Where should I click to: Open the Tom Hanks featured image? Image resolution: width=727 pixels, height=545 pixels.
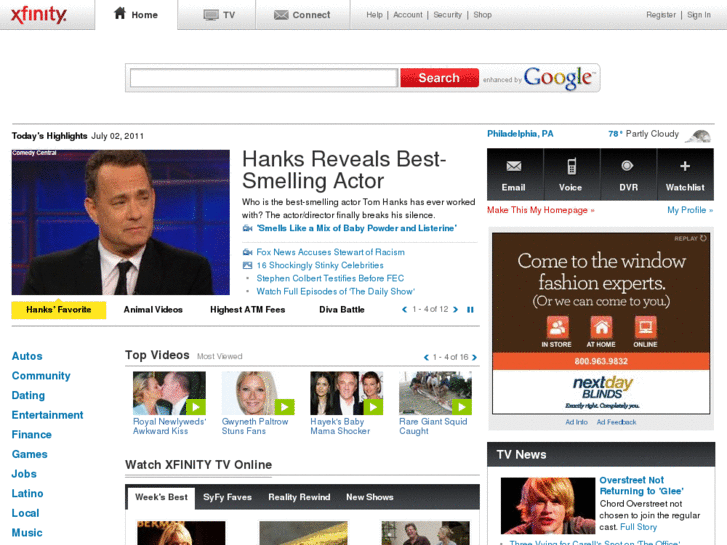[x=121, y=222]
